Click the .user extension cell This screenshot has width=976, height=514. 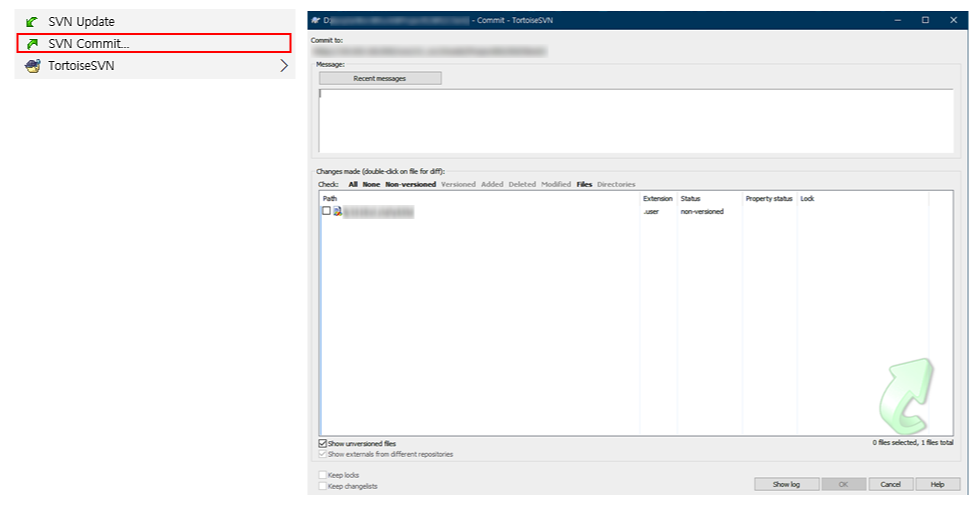pos(651,212)
